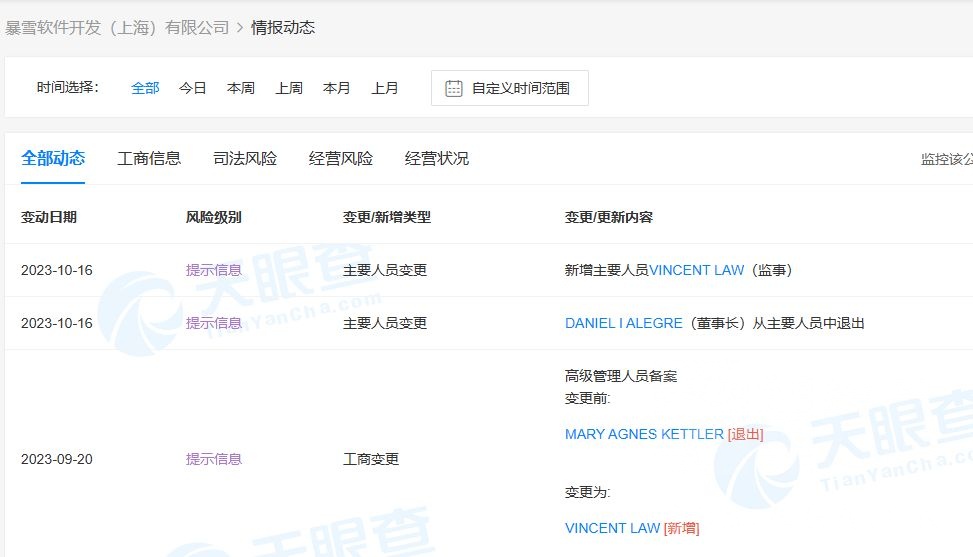Click 提示信息 in the DANIEL I ALEGRE row

pyautogui.click(x=213, y=323)
